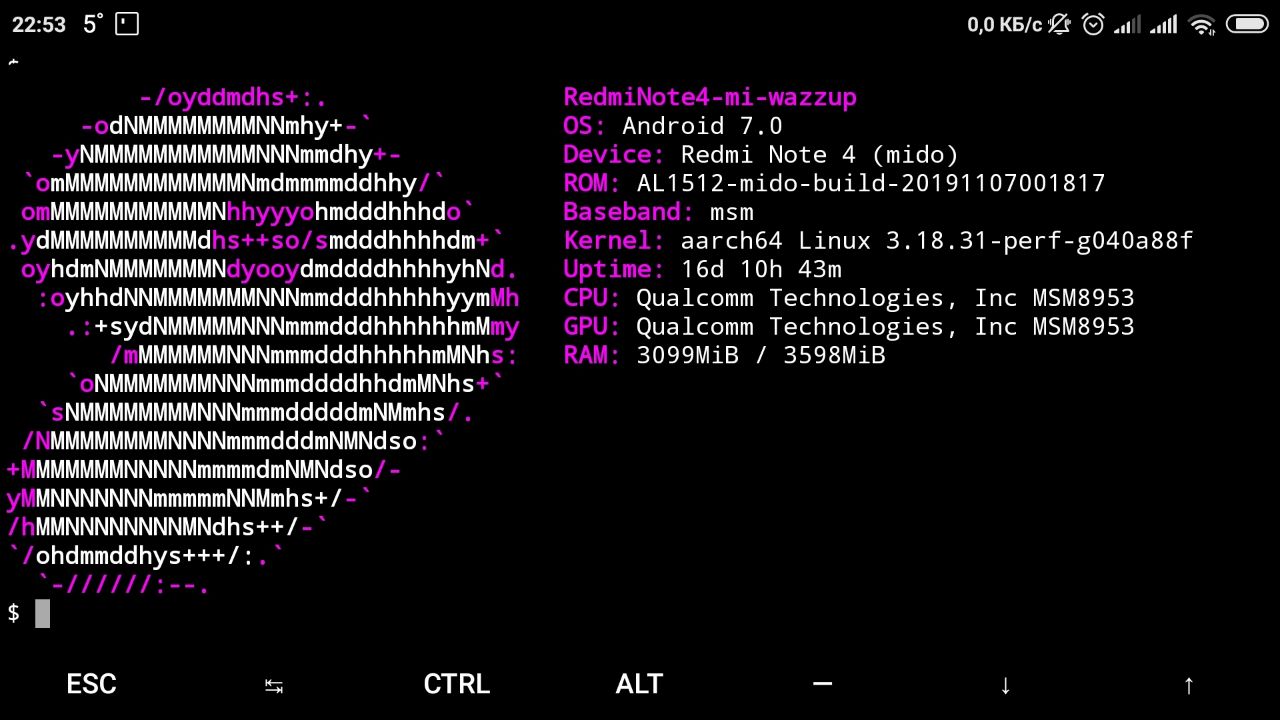Tap the first SIM signal bars icon
Screen dimensions: 1280x720
tap(1127, 24)
